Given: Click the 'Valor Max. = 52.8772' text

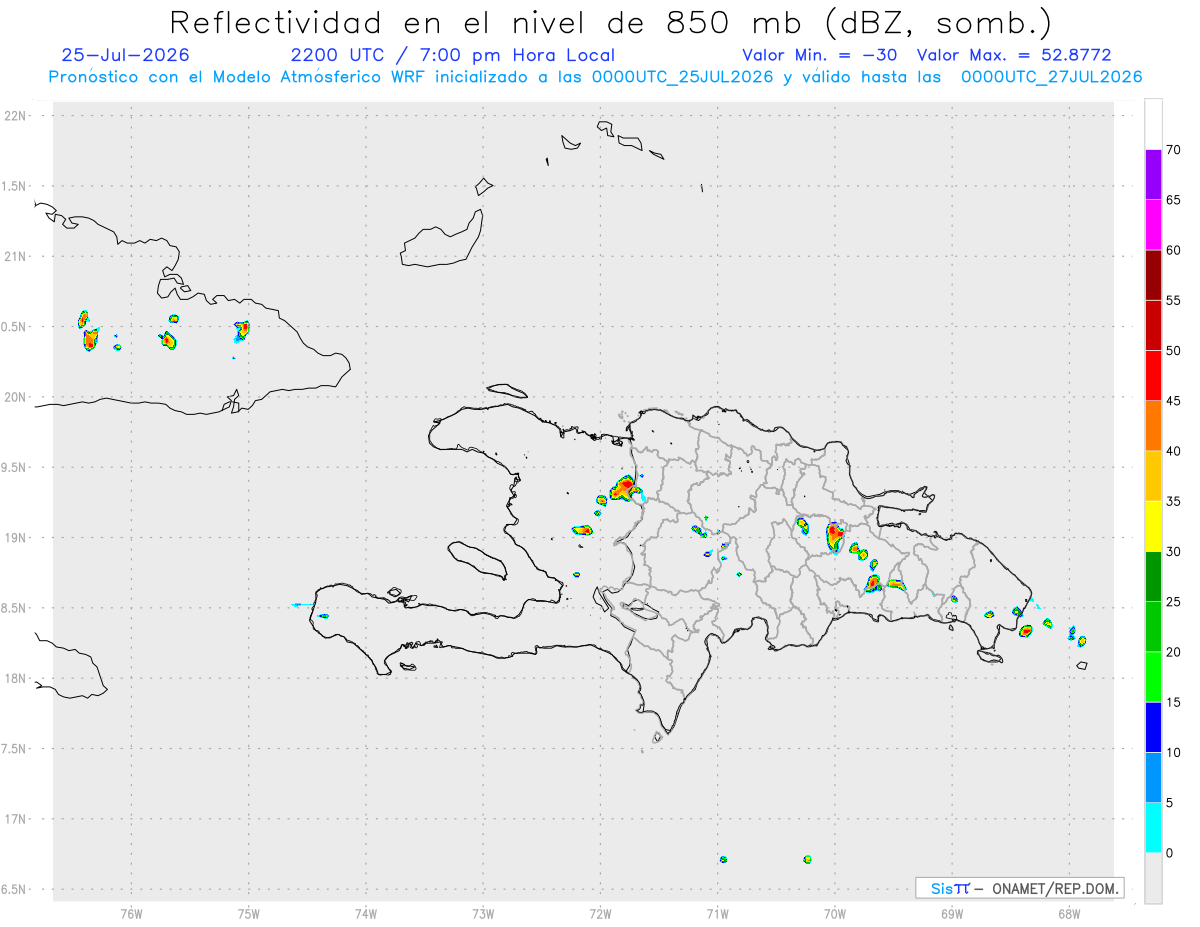Looking at the screenshot, I should pos(1014,55).
